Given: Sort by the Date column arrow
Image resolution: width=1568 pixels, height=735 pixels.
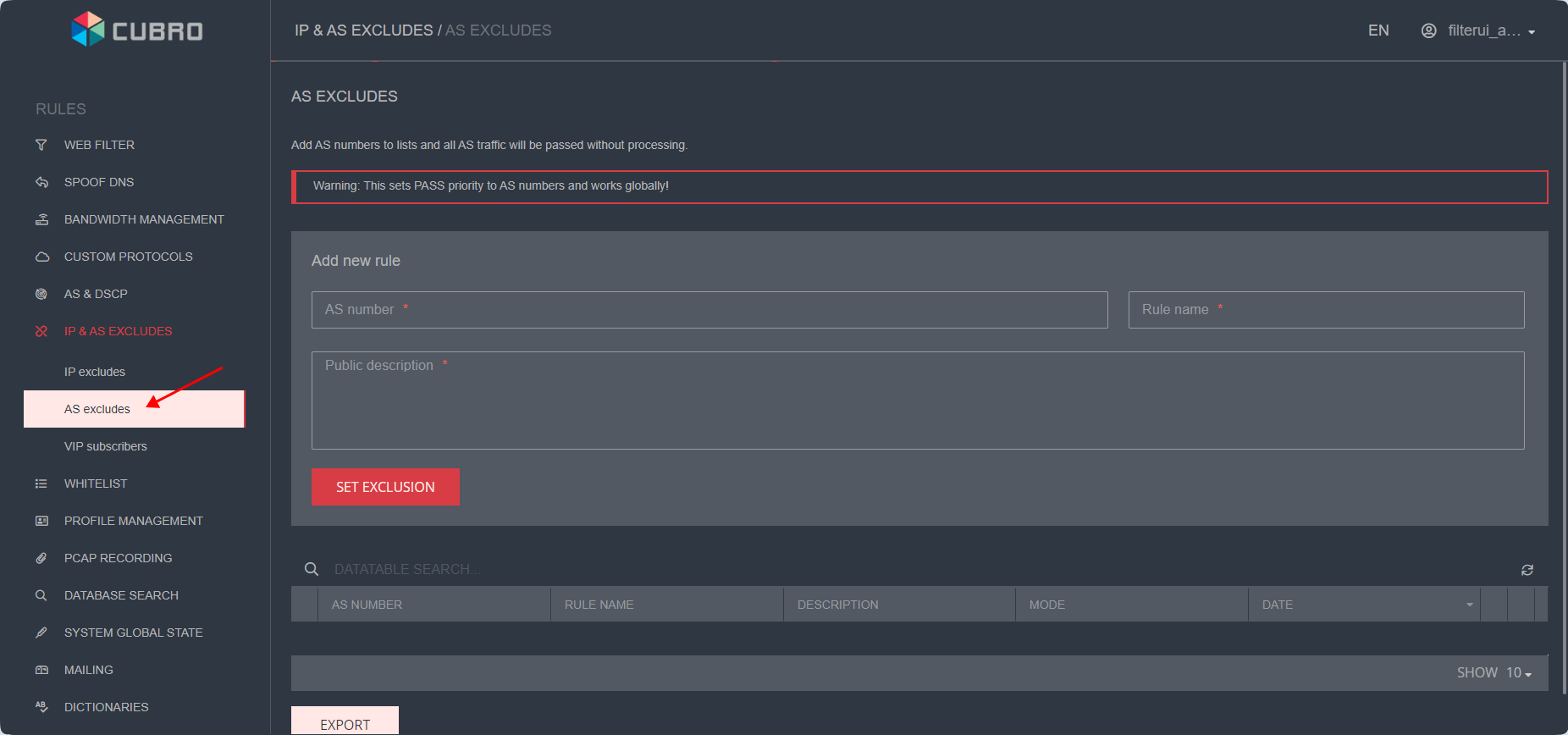Looking at the screenshot, I should (x=1469, y=605).
